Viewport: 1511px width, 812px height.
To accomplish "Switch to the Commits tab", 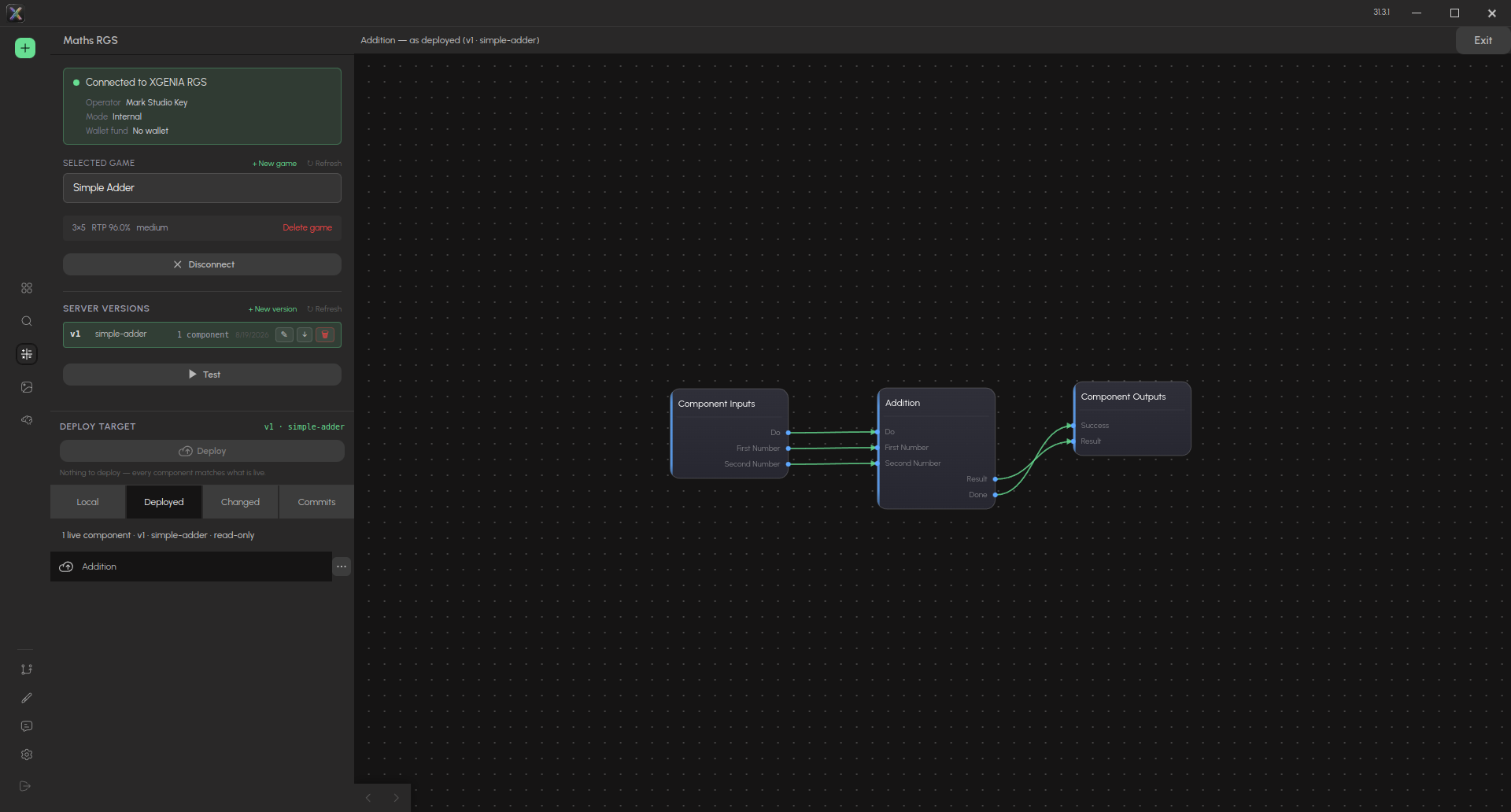I will (316, 502).
